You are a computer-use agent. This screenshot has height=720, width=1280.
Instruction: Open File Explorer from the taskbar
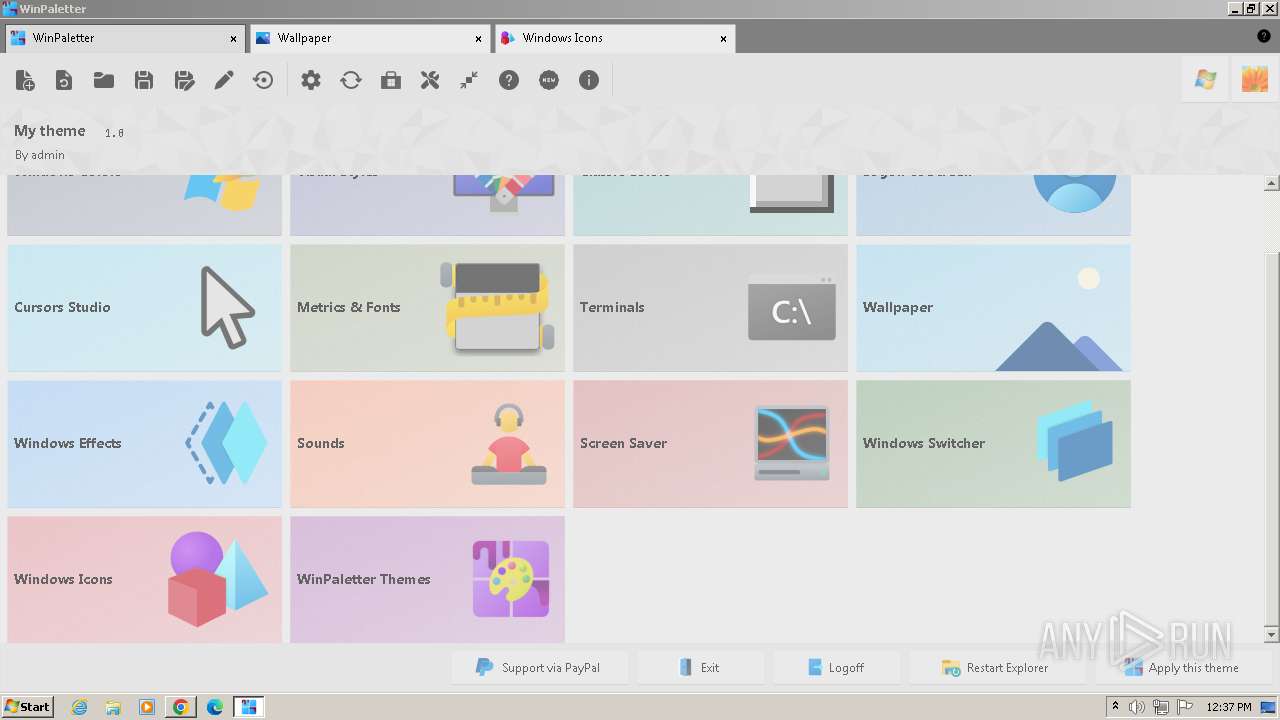113,707
